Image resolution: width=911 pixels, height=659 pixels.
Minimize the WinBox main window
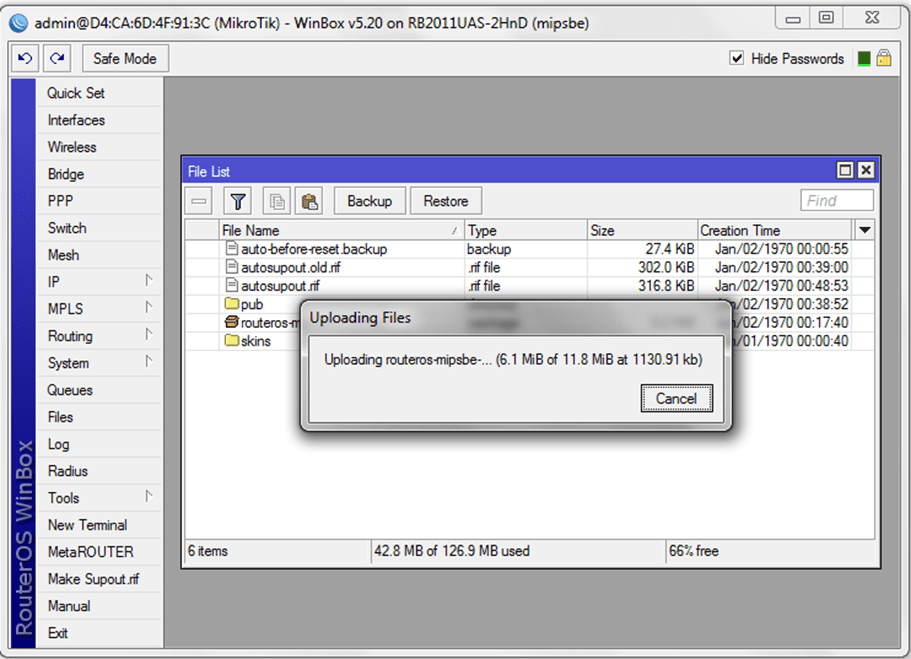point(792,19)
